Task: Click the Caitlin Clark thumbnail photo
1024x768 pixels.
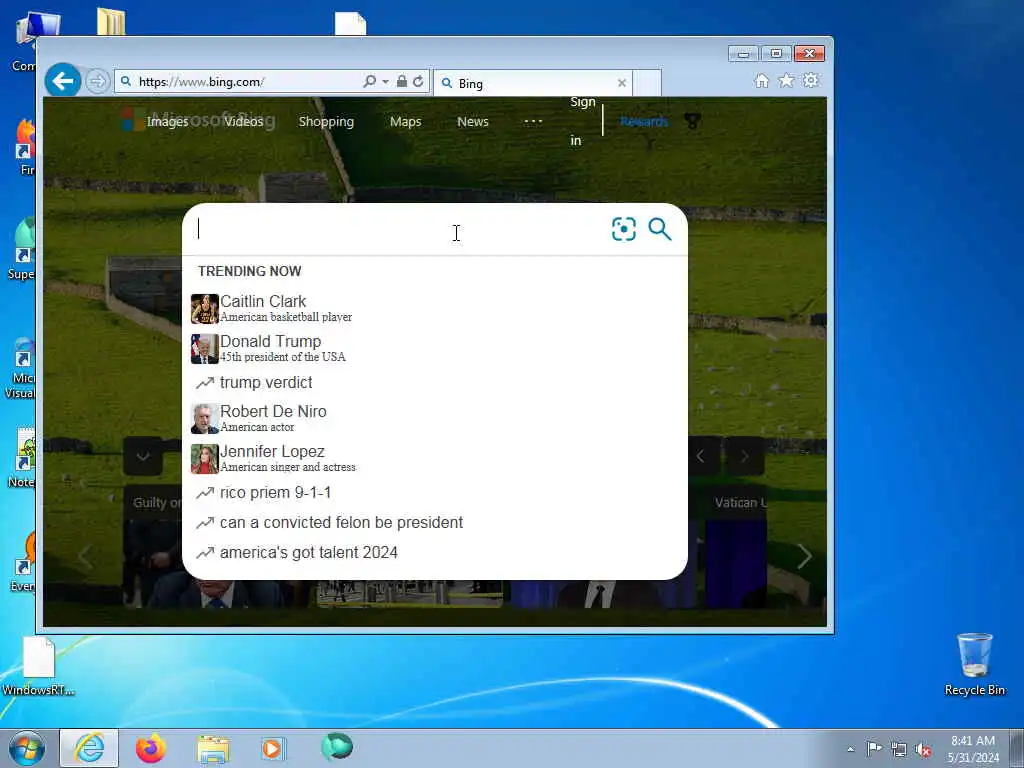Action: 204,309
